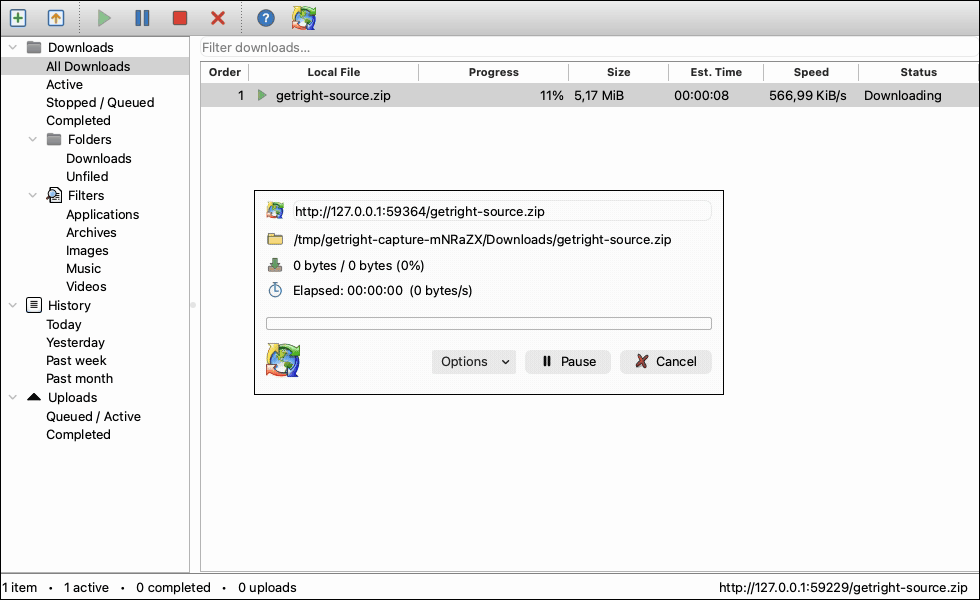Click the Folders folder icon in sidebar
The height and width of the screenshot is (600, 980).
click(x=54, y=139)
